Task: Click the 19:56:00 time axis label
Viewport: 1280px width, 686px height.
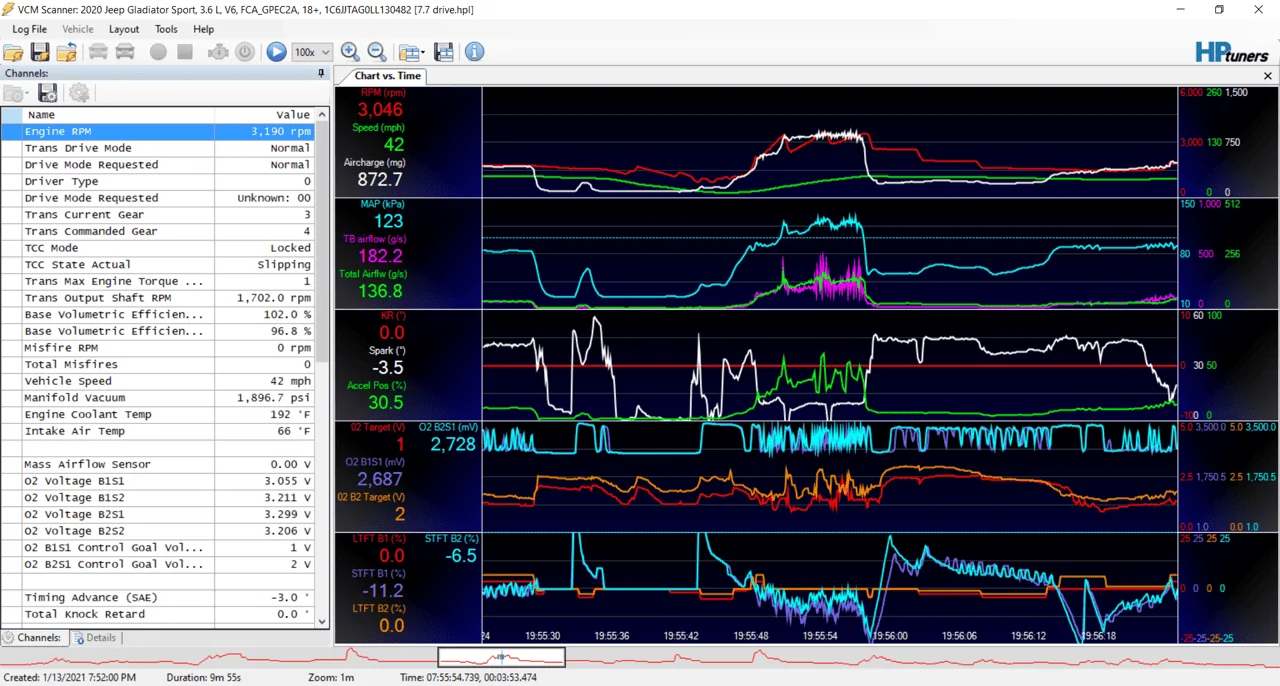Action: [x=888, y=636]
